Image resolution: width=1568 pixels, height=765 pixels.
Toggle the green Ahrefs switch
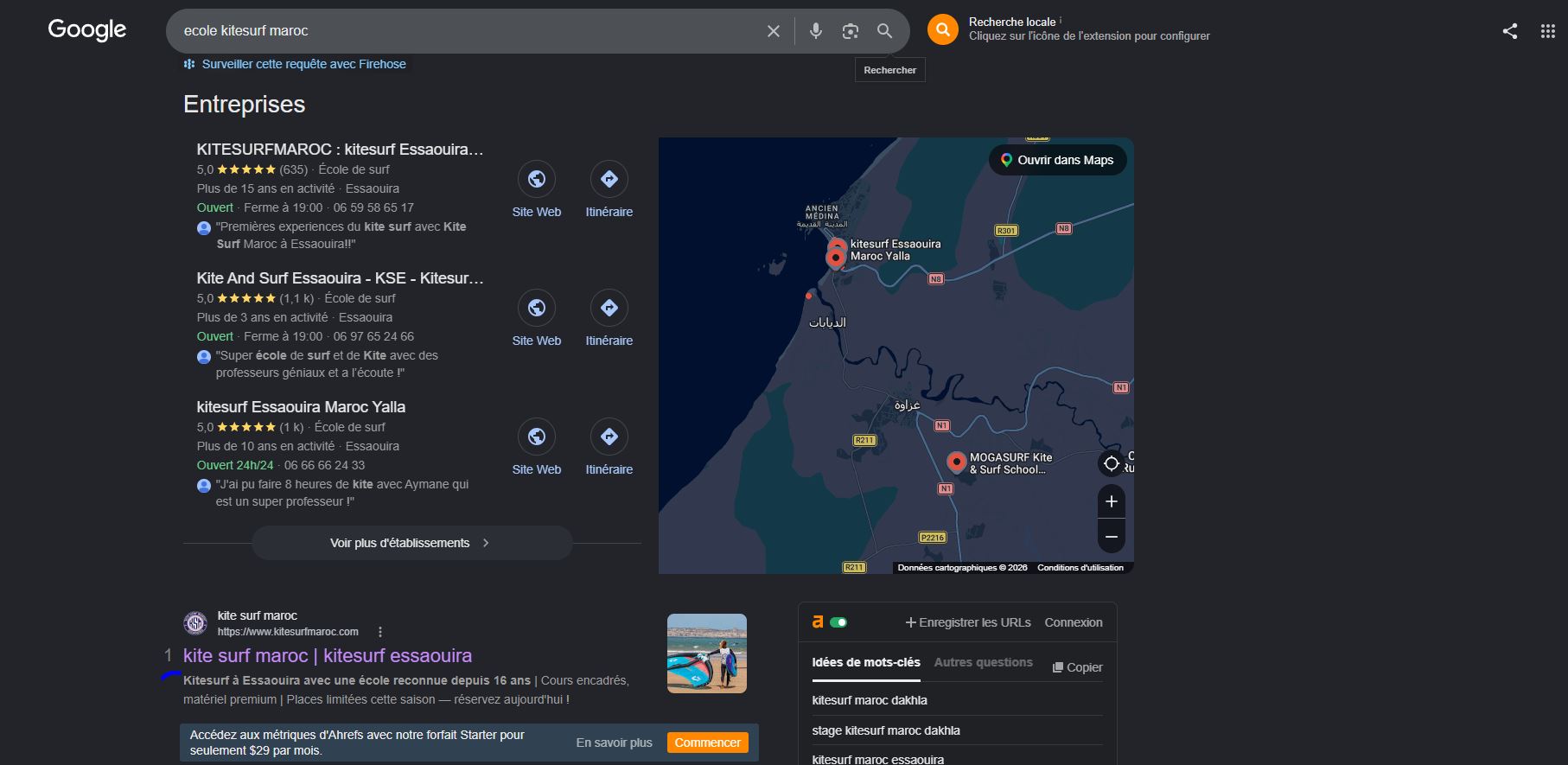coord(838,622)
